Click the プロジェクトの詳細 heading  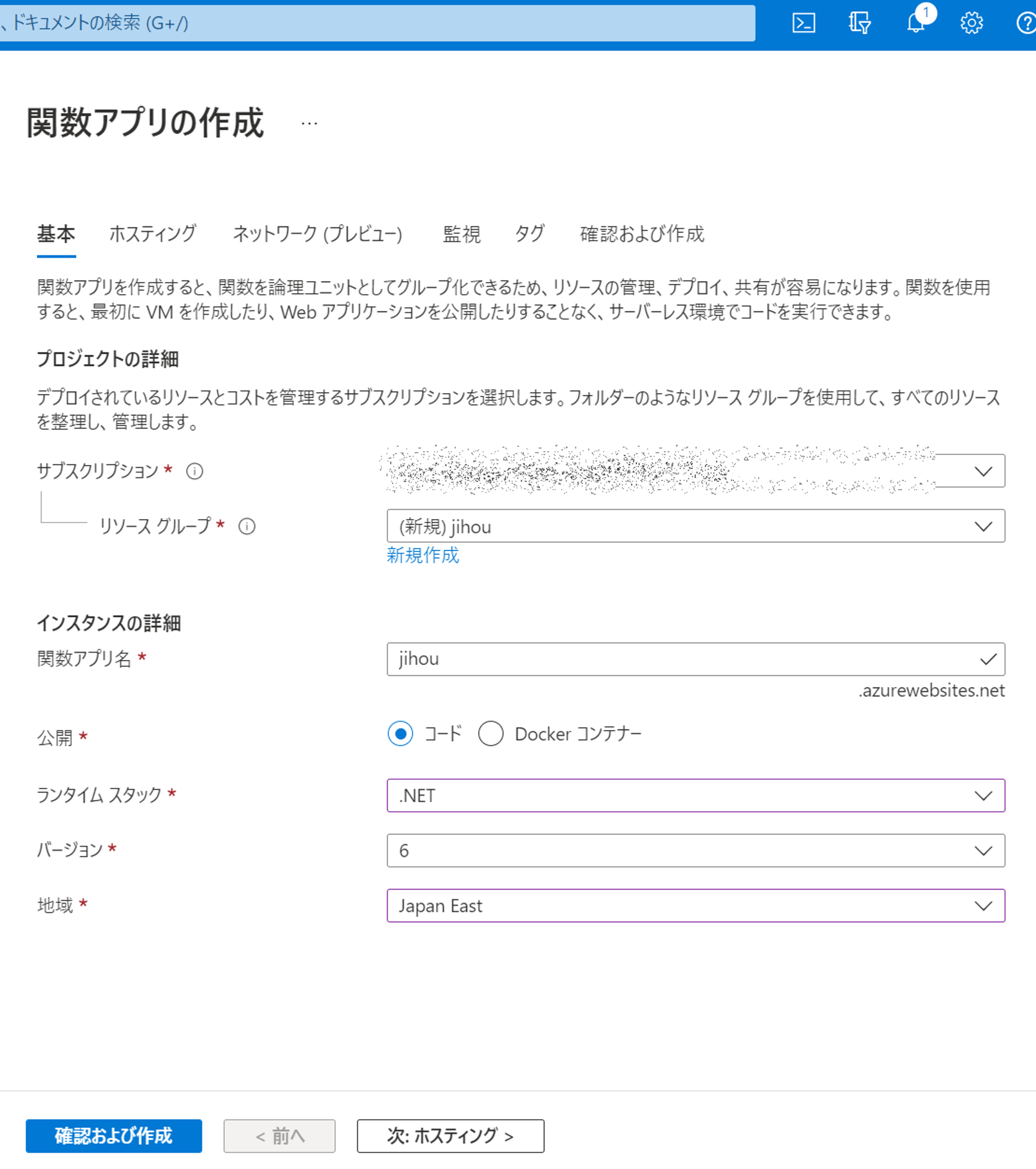(x=108, y=359)
